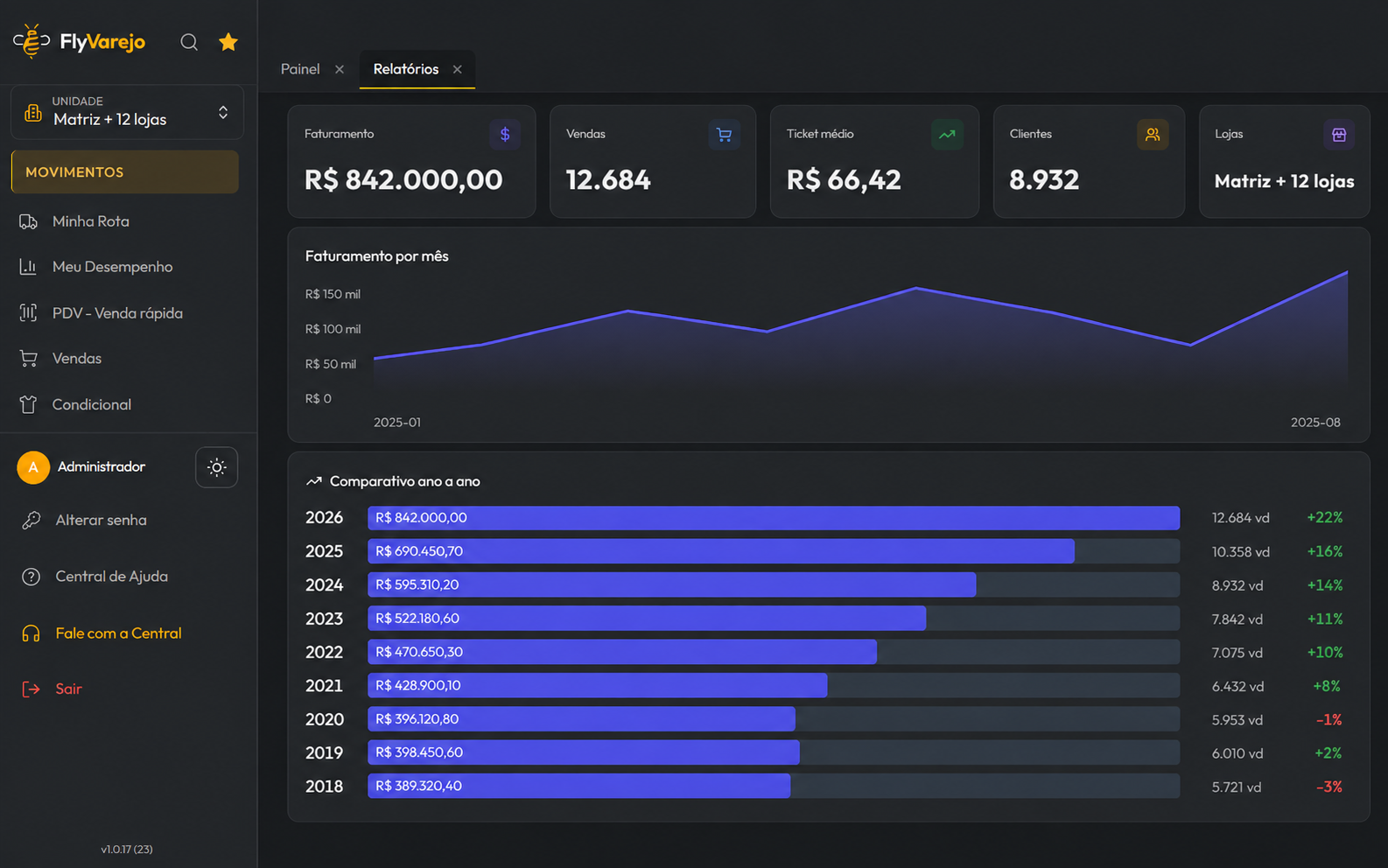Click the Ticket médio value R$ 66,42
1388x868 pixels.
pyautogui.click(x=844, y=180)
